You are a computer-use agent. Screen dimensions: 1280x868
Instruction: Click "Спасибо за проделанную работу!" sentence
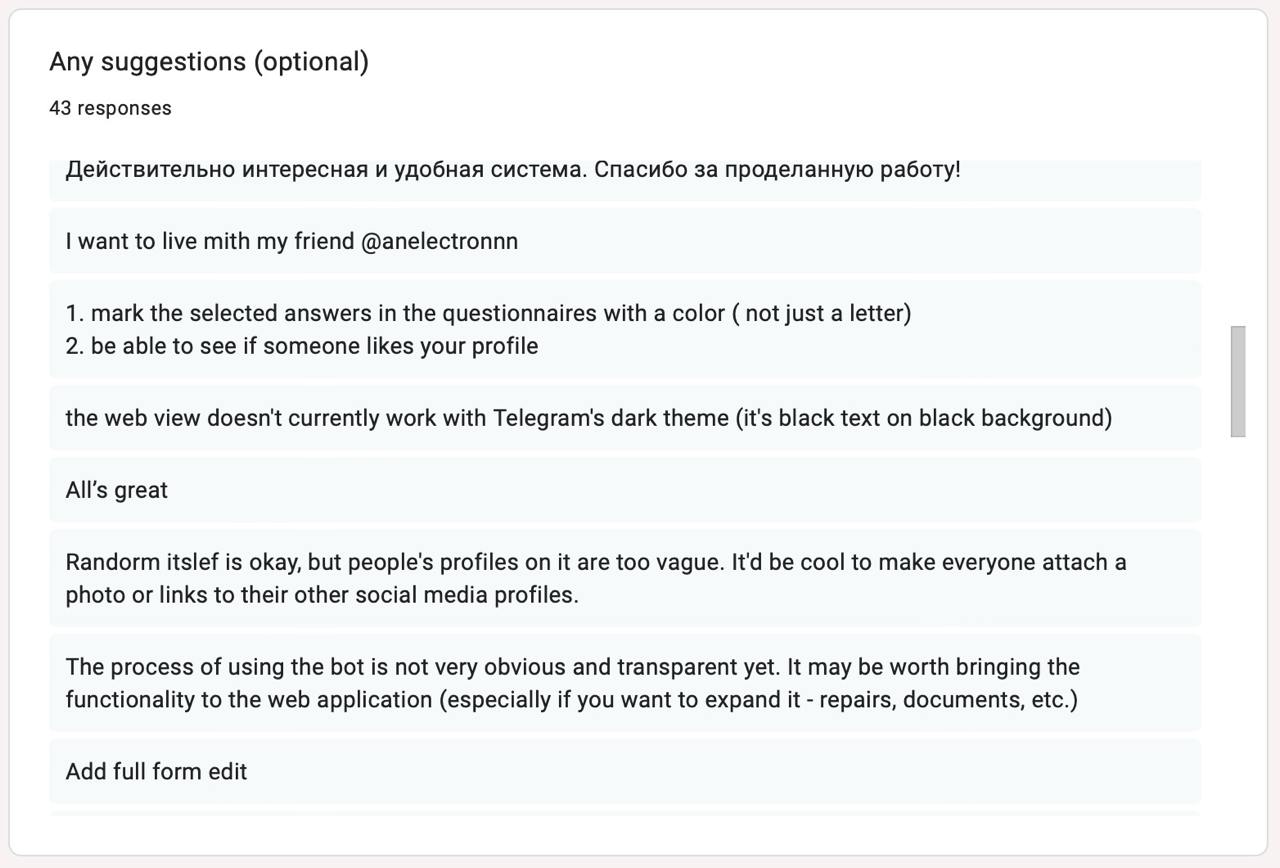tap(777, 171)
